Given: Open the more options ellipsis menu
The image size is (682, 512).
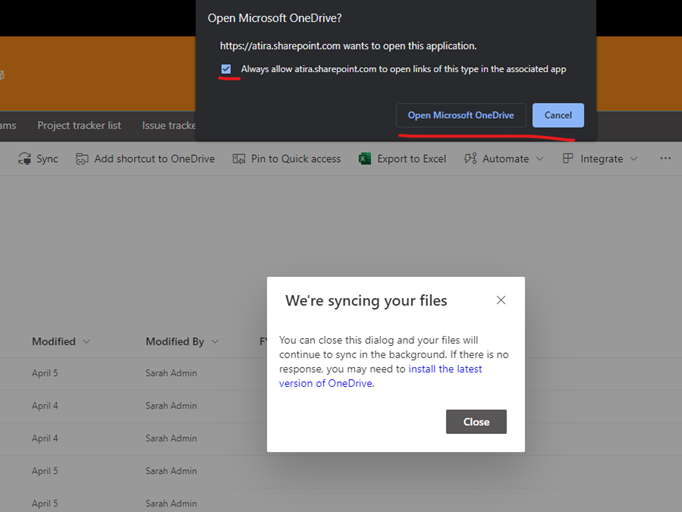Looking at the screenshot, I should pyautogui.click(x=665, y=158).
